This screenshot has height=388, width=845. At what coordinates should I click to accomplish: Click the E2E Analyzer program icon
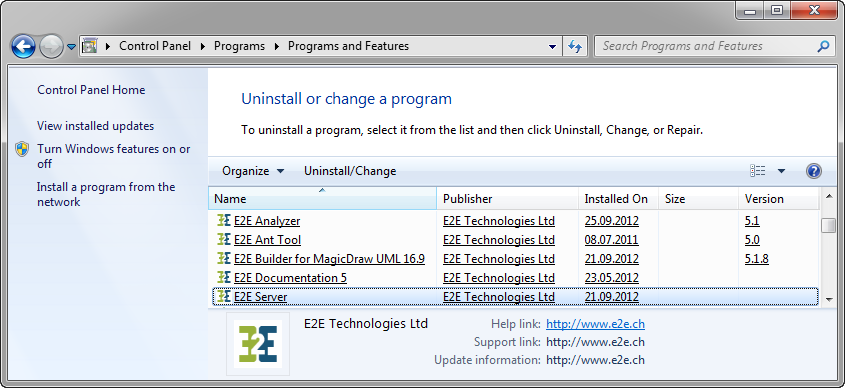point(224,220)
